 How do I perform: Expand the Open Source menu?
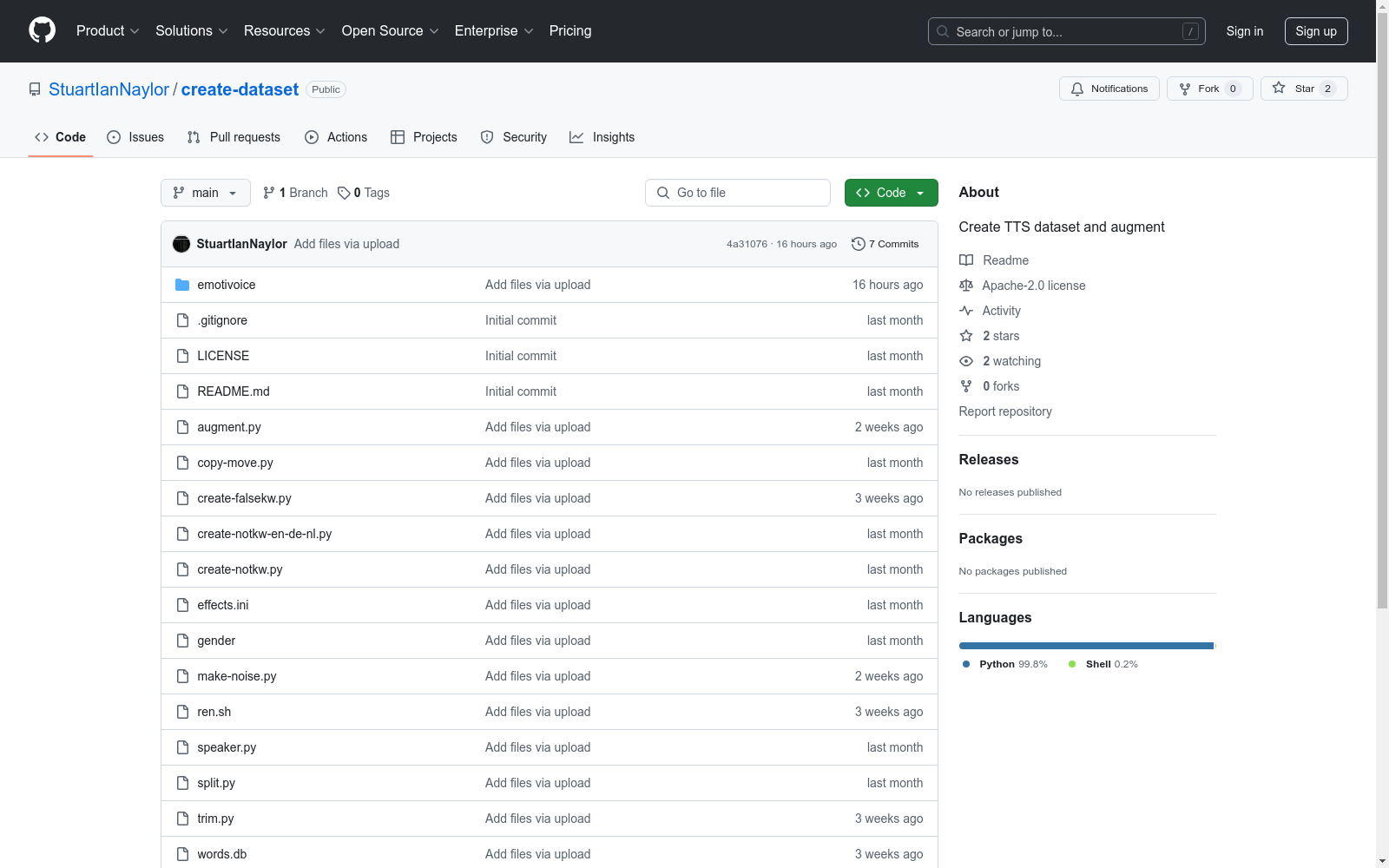pyautogui.click(x=391, y=30)
